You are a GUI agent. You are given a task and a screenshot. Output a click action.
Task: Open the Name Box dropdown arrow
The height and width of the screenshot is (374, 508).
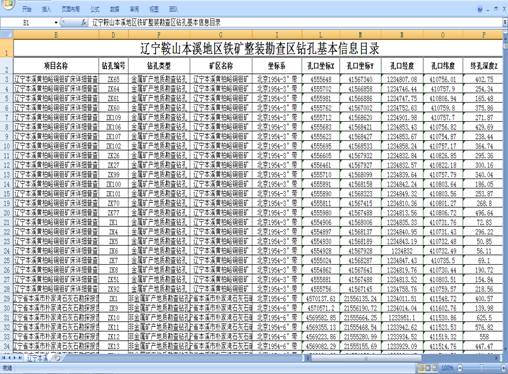click(56, 23)
